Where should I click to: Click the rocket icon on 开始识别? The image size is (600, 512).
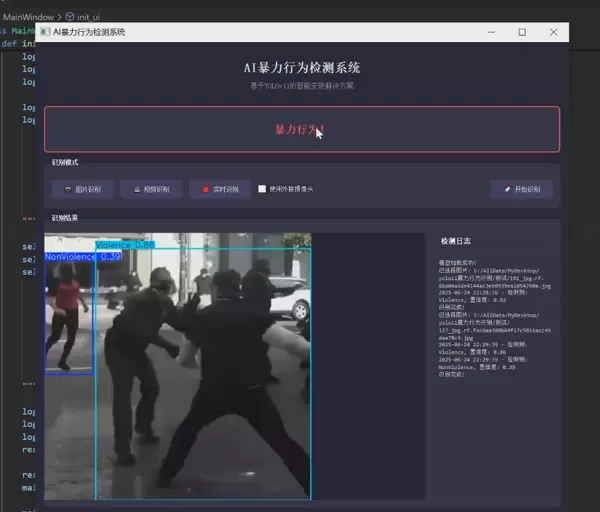pos(508,189)
